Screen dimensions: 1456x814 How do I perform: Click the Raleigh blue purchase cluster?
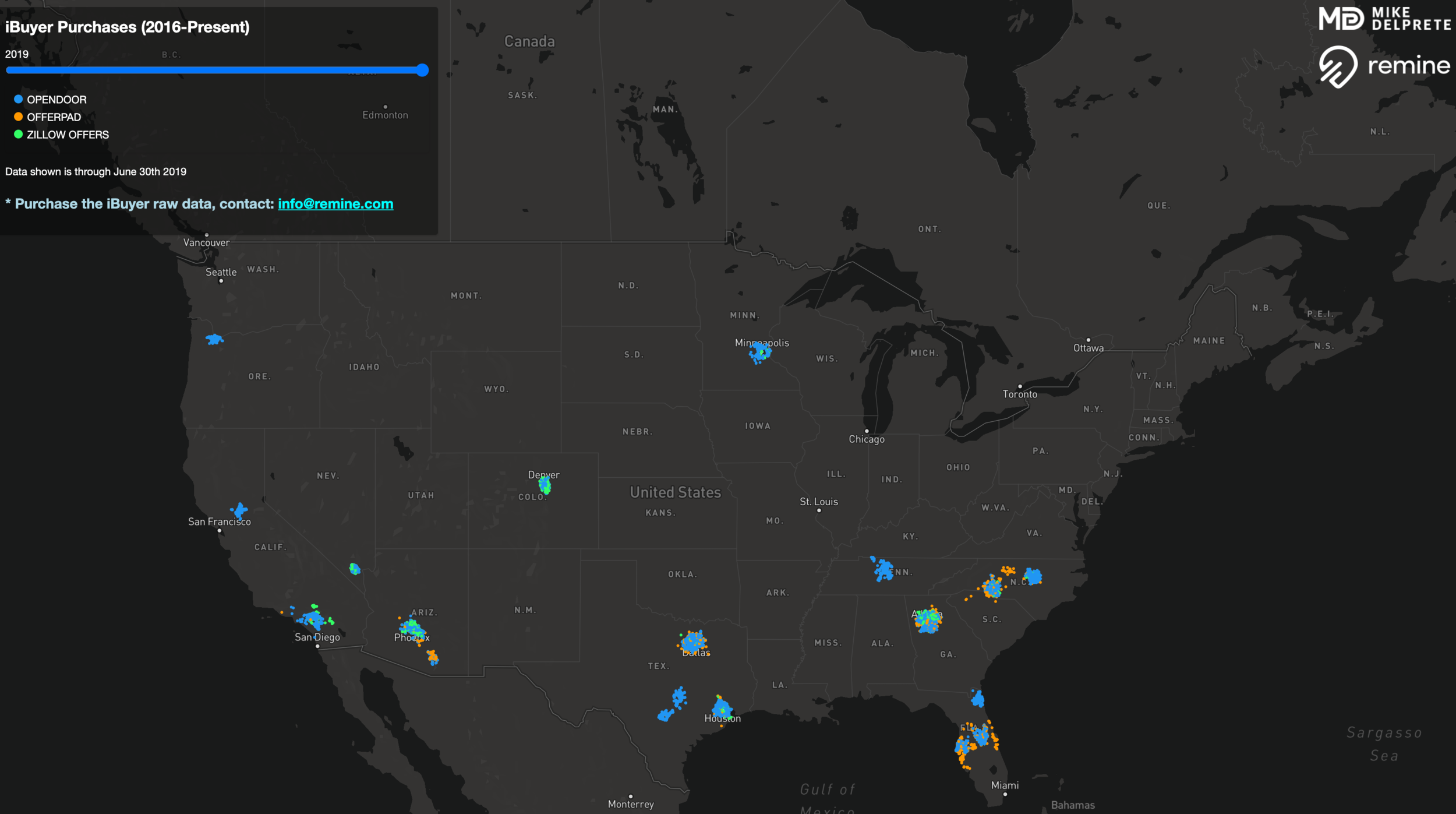pos(1033,577)
